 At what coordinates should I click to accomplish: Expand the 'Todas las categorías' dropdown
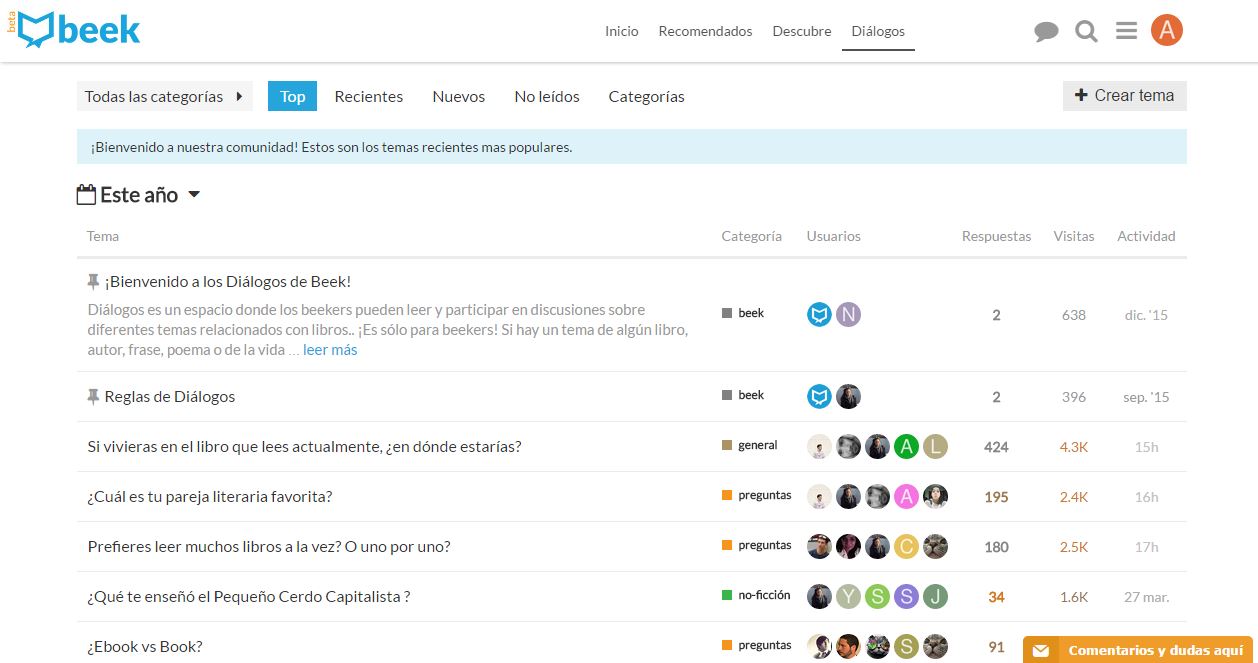click(164, 96)
